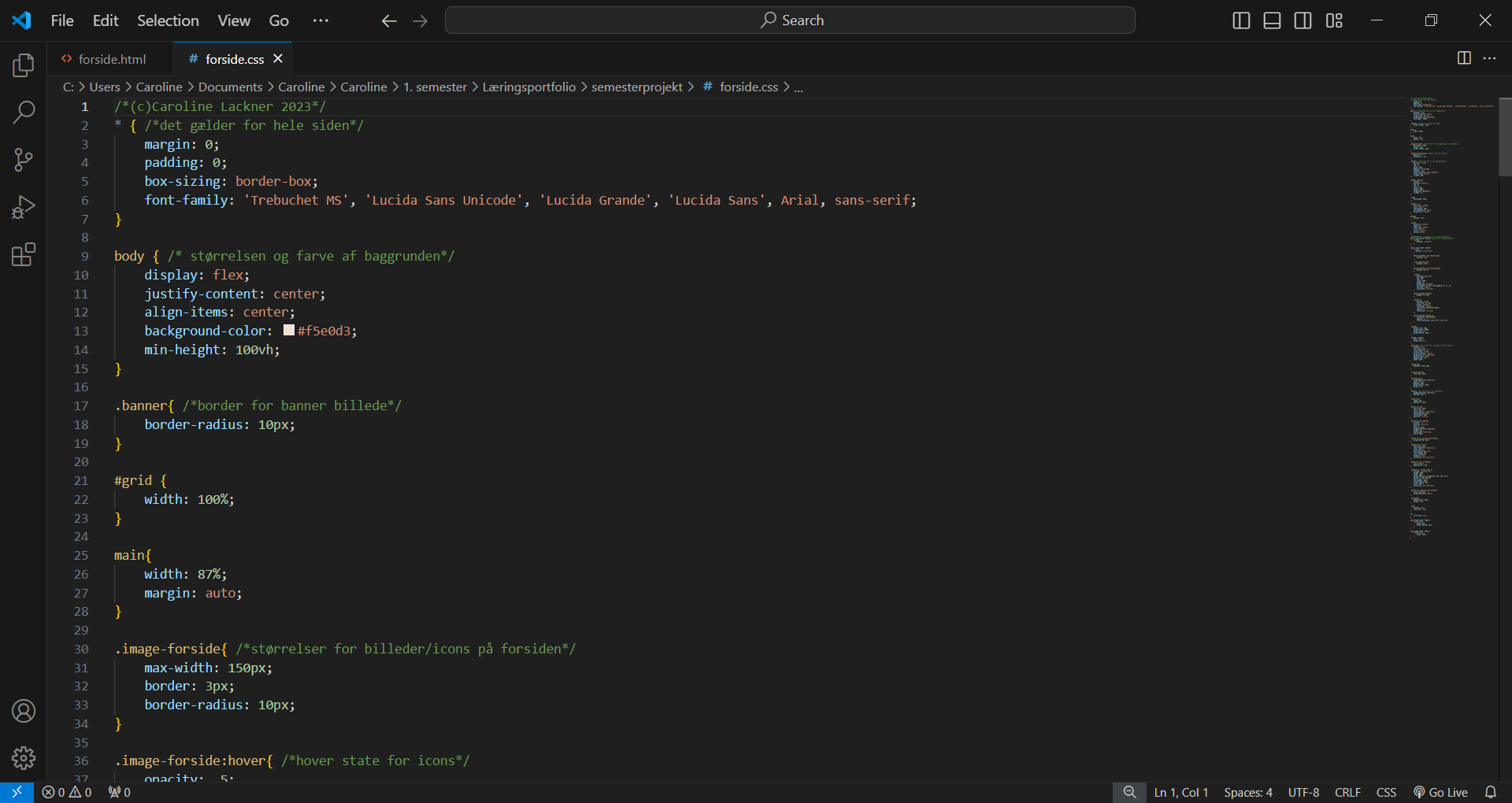
Task: Toggle the secondary side bar visibility
Action: [x=1303, y=20]
